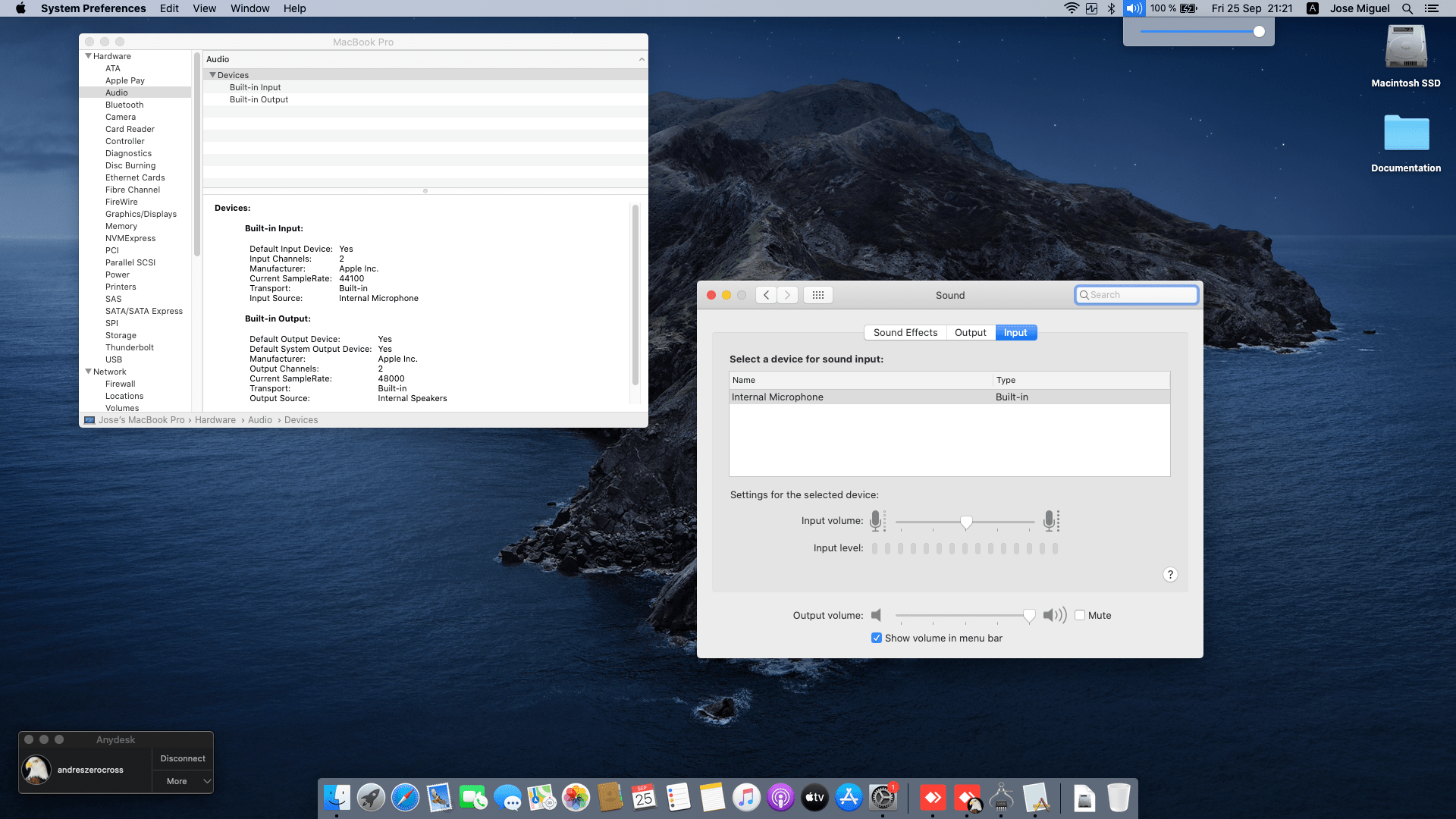Click the show all preferences grid icon

pos(817,295)
